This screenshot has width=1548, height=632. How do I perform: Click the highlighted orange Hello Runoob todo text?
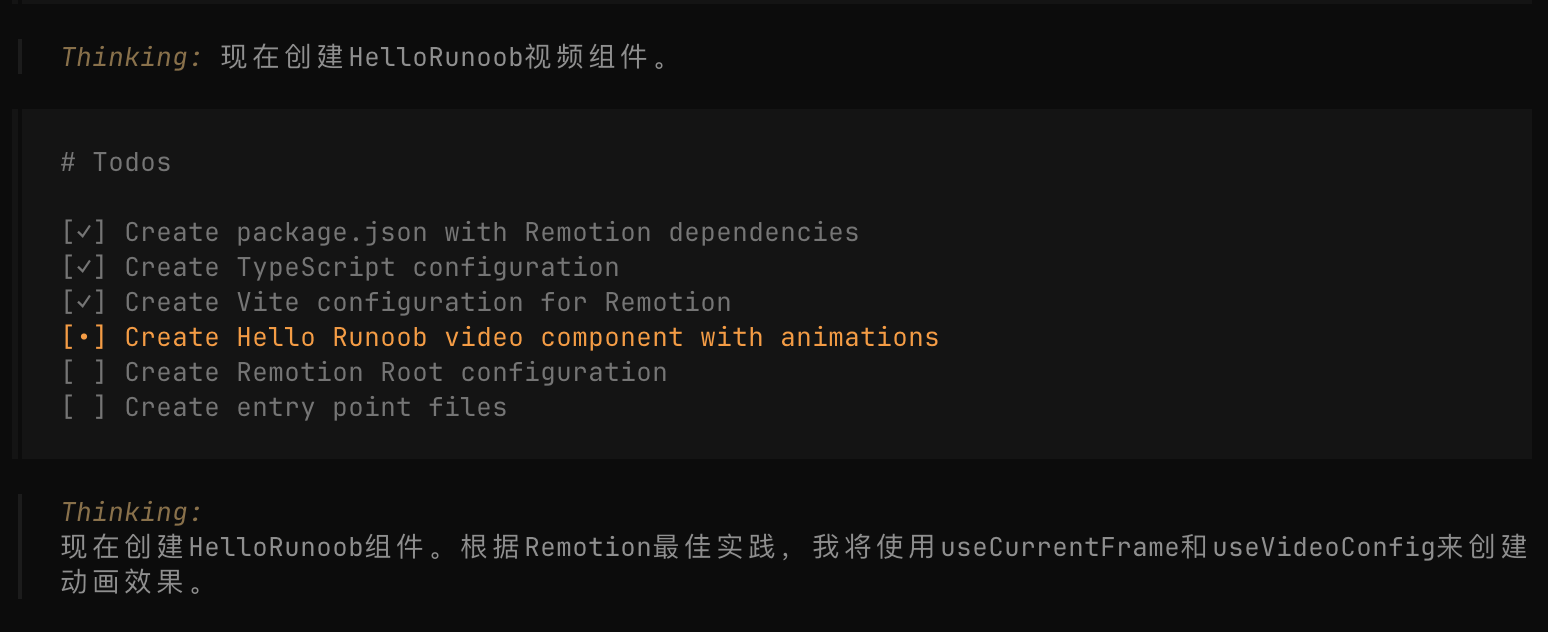pos(531,338)
